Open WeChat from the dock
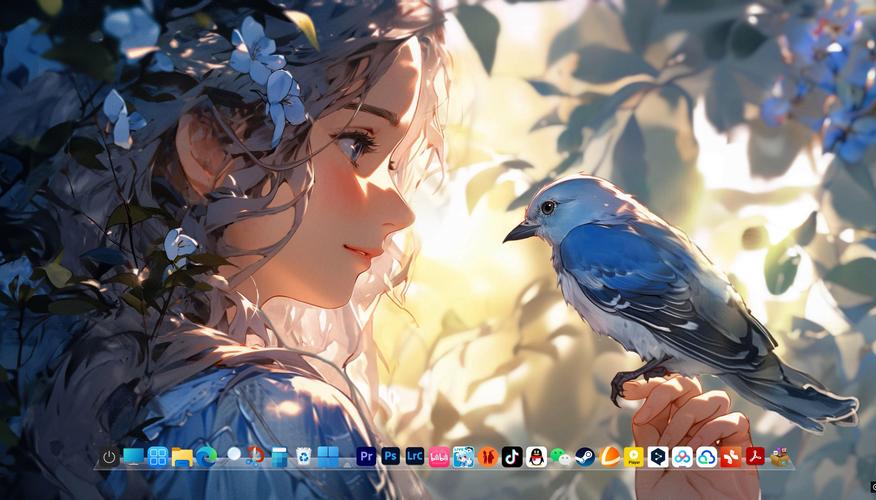 point(560,457)
